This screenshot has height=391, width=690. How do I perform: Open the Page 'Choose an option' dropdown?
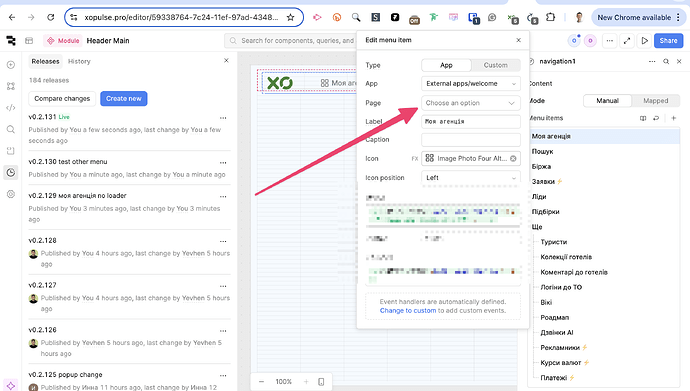coord(470,103)
